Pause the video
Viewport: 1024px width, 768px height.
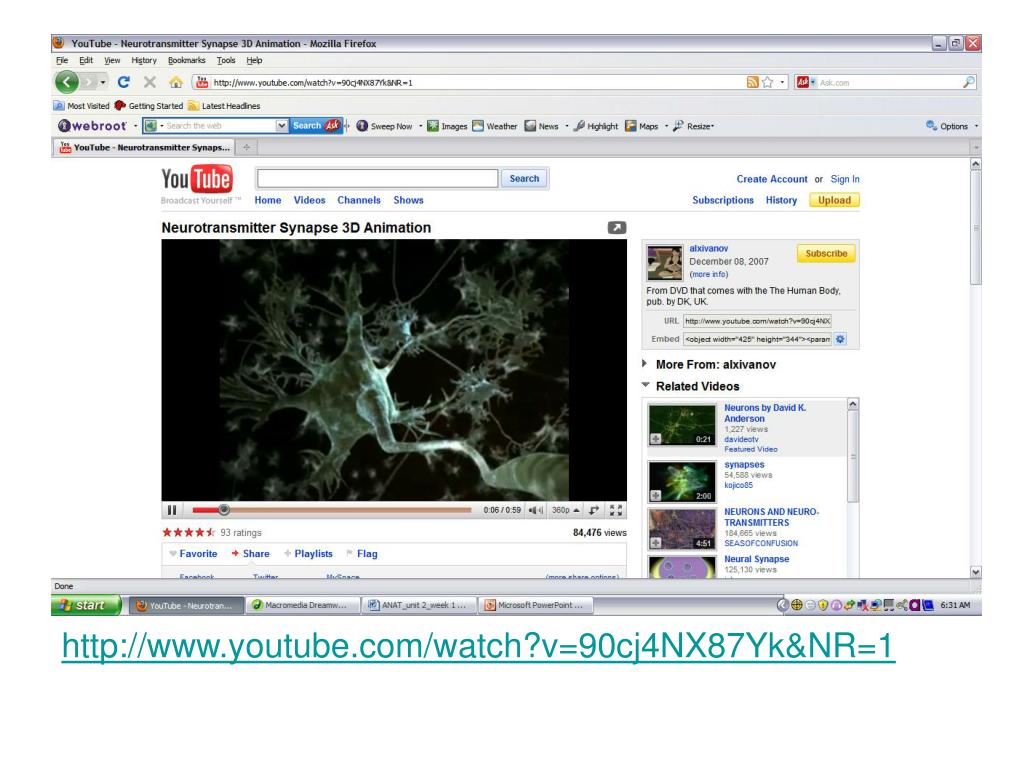click(x=172, y=510)
